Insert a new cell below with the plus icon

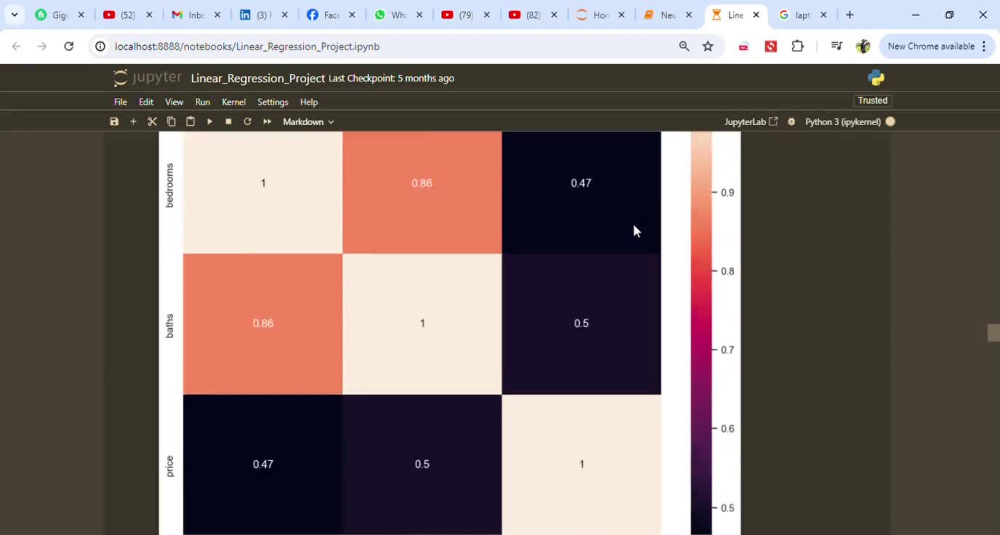[133, 121]
